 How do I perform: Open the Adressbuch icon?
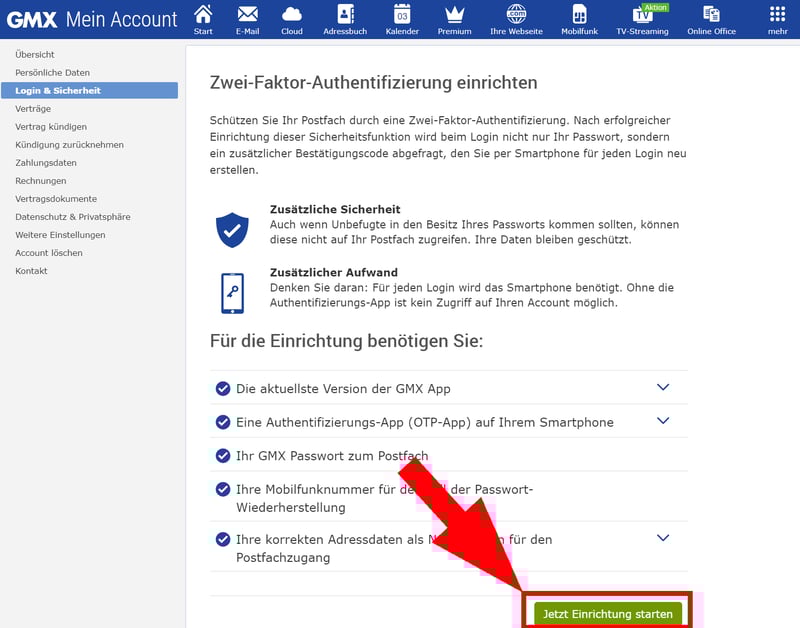tap(345, 14)
